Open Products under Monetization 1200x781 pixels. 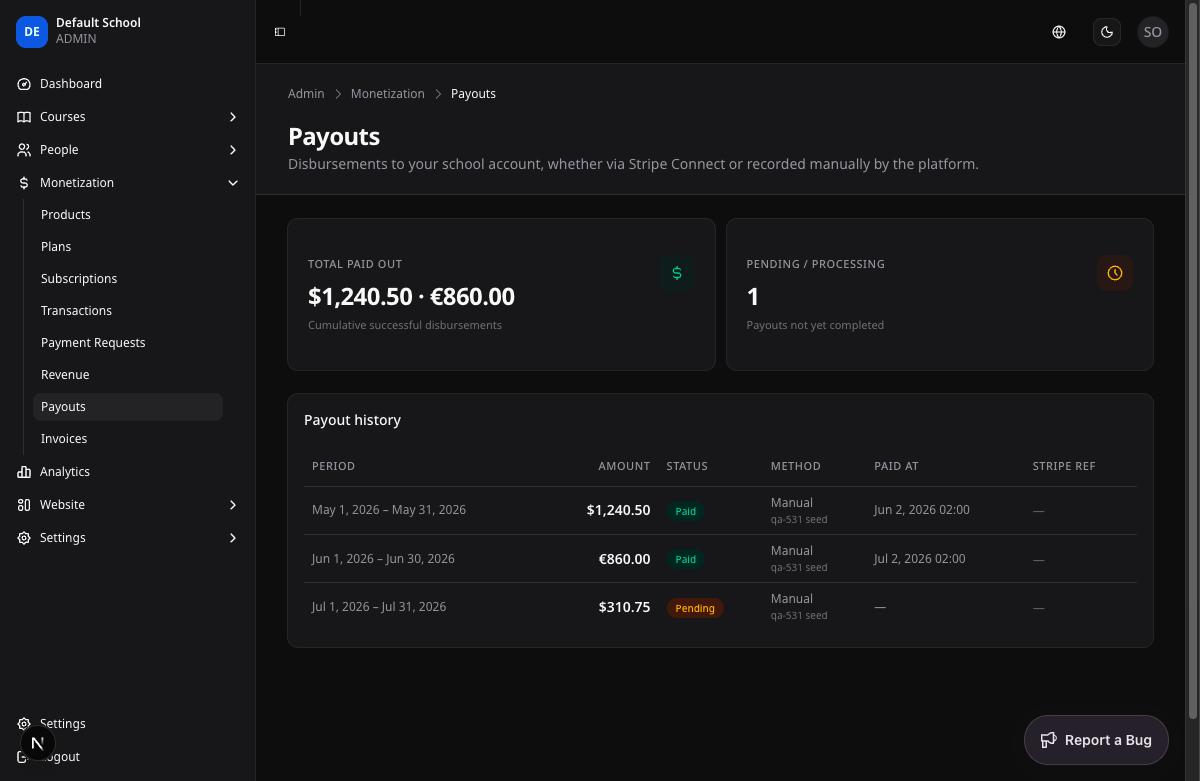click(128, 215)
